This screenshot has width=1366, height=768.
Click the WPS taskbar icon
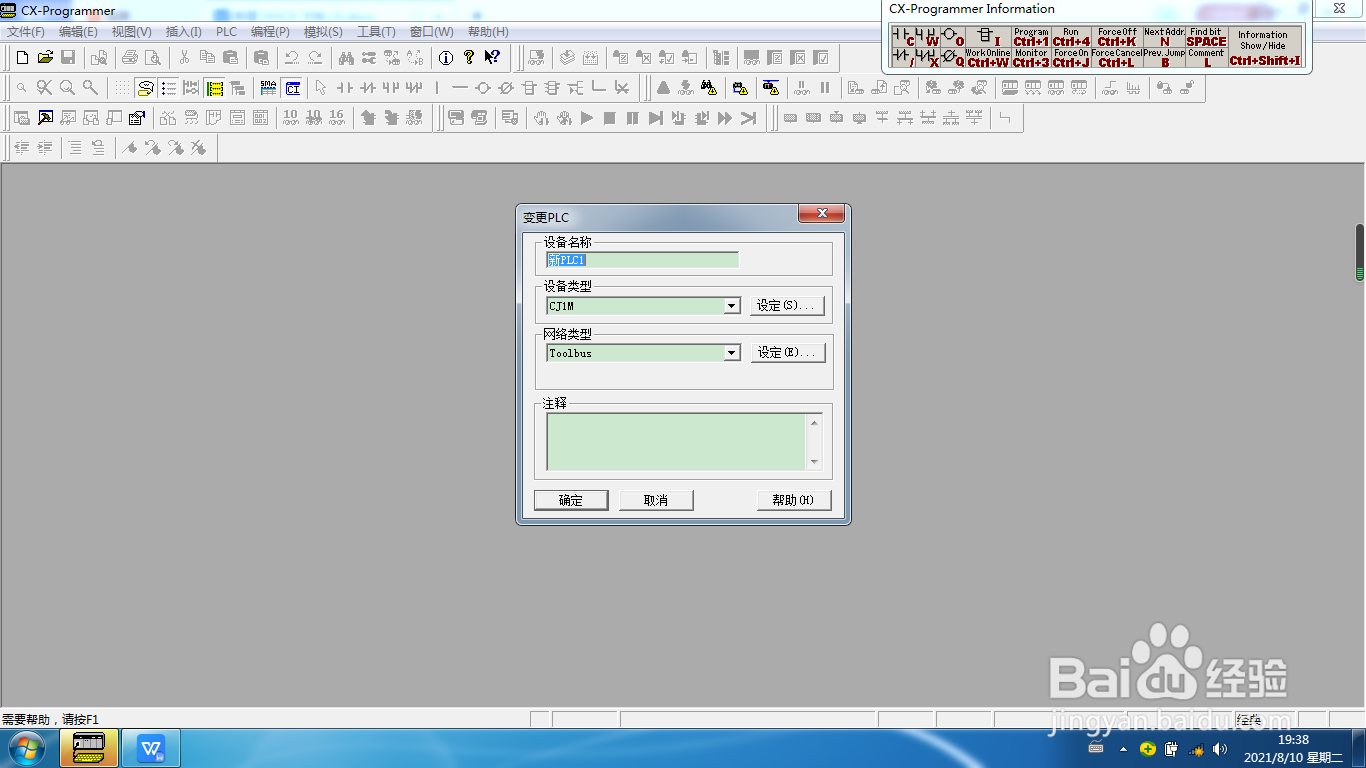[151, 748]
